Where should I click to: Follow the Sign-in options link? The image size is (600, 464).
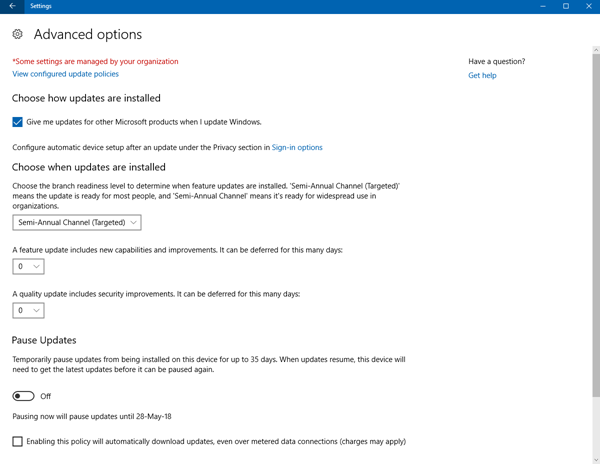click(297, 148)
